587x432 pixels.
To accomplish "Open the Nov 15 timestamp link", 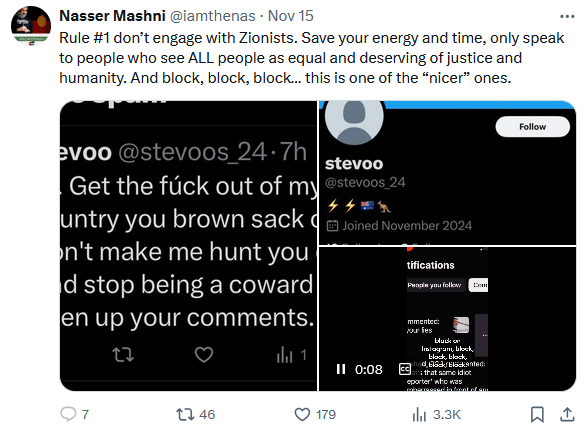I will coord(291,16).
